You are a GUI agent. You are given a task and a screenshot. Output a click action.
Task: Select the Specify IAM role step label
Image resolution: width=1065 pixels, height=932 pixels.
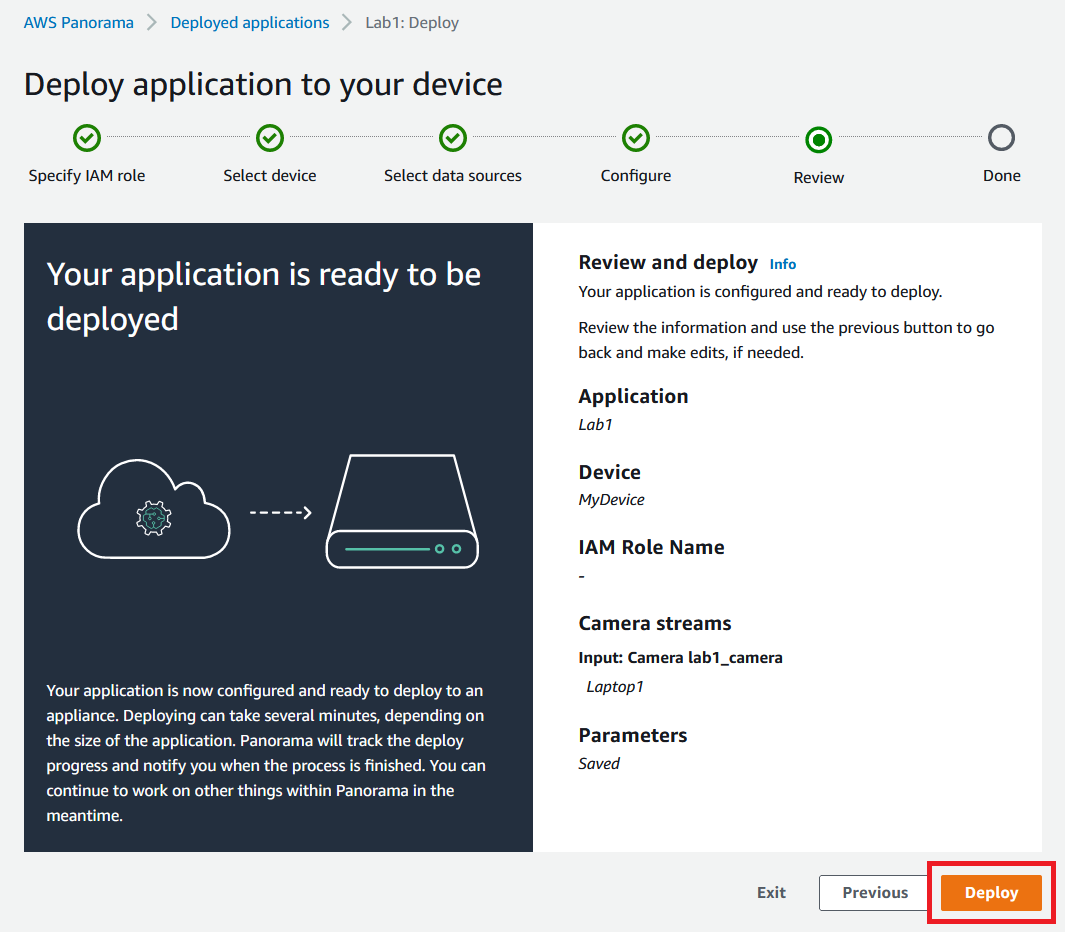pyautogui.click(x=87, y=175)
